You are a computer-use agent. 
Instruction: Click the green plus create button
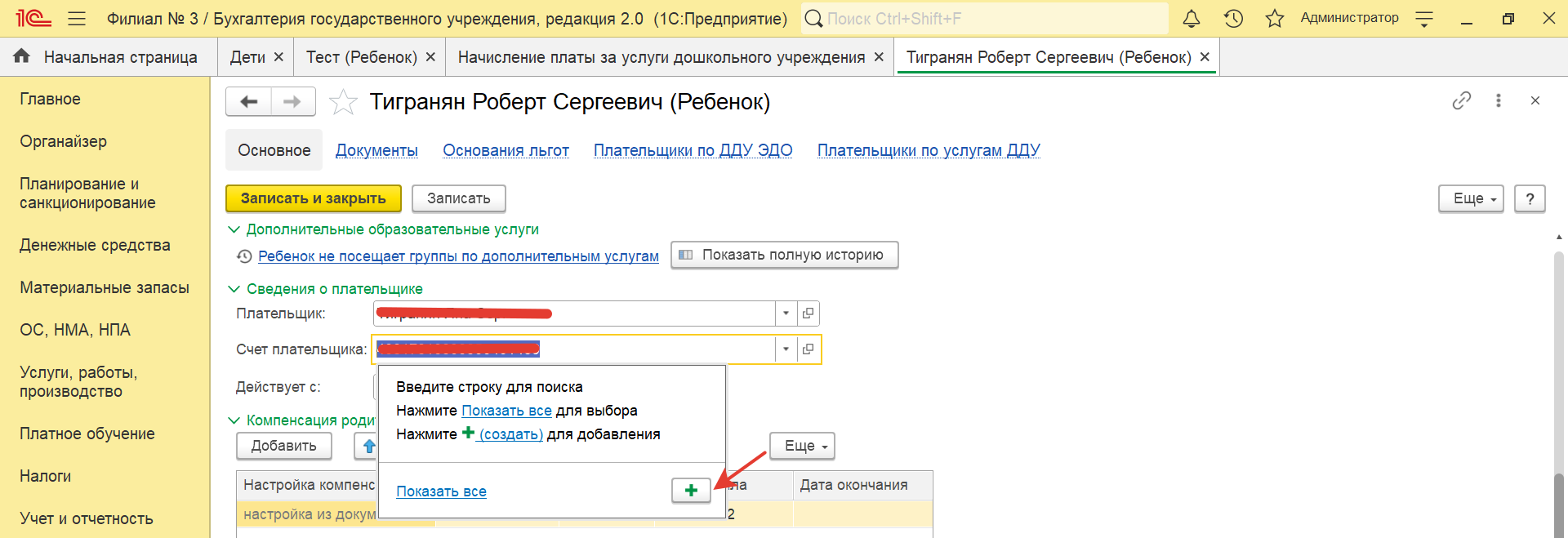(x=691, y=491)
